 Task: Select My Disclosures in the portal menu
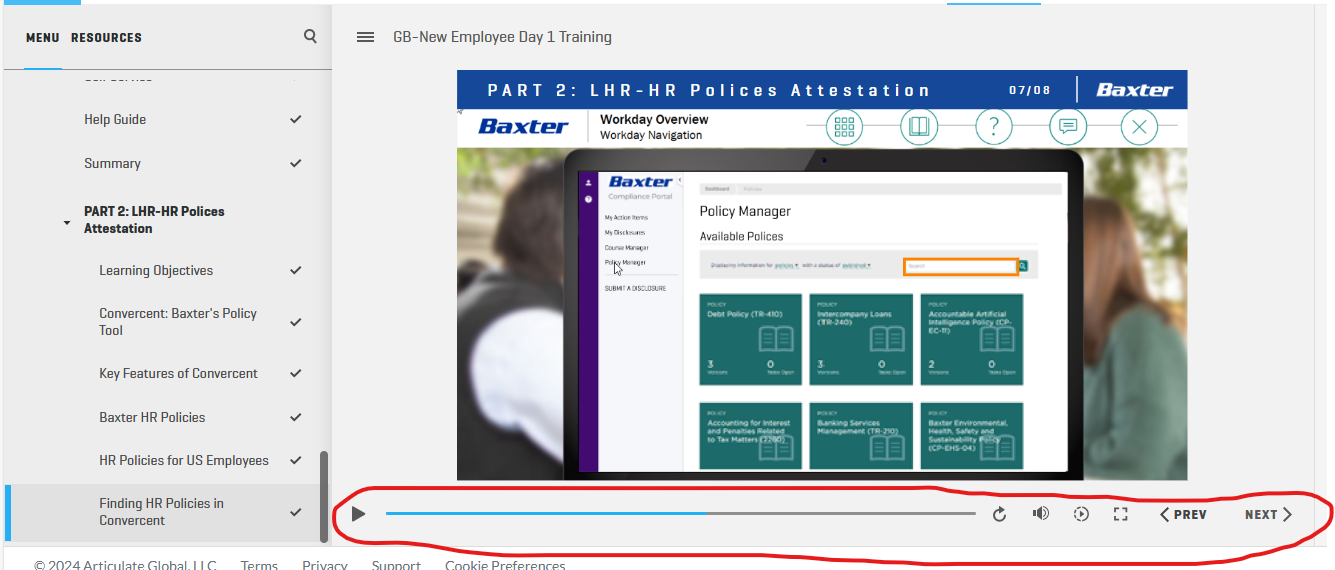pyautogui.click(x=624, y=232)
